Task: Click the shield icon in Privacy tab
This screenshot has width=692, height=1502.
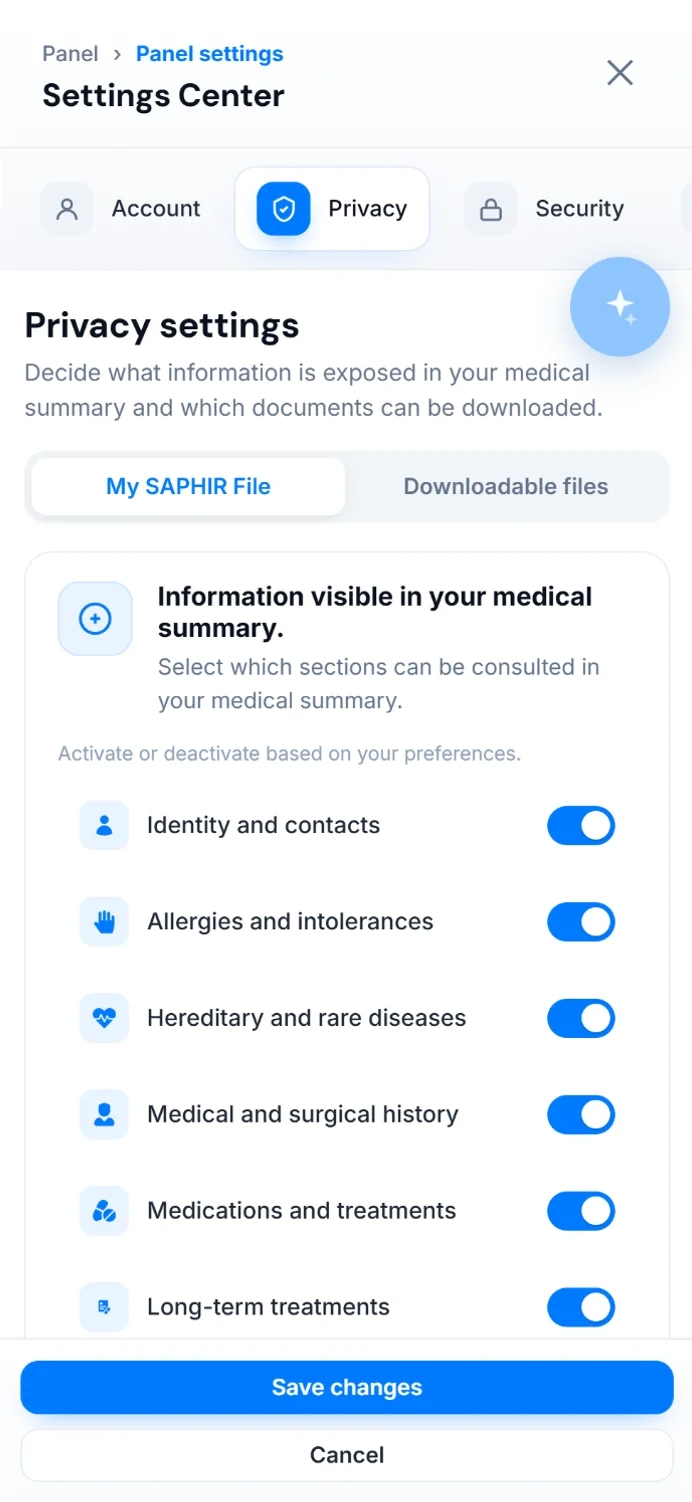Action: tap(284, 209)
